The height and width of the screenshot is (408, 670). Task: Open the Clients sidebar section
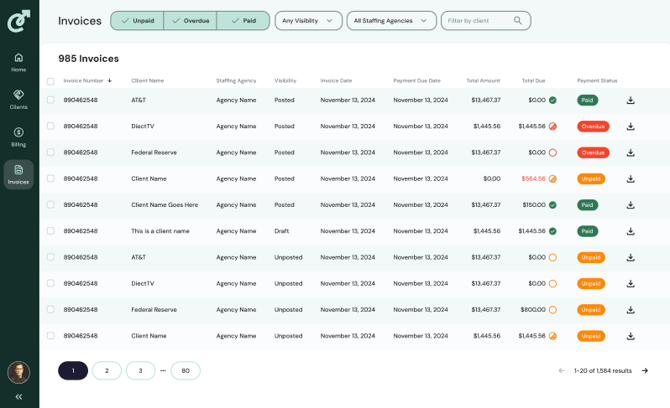(18, 99)
